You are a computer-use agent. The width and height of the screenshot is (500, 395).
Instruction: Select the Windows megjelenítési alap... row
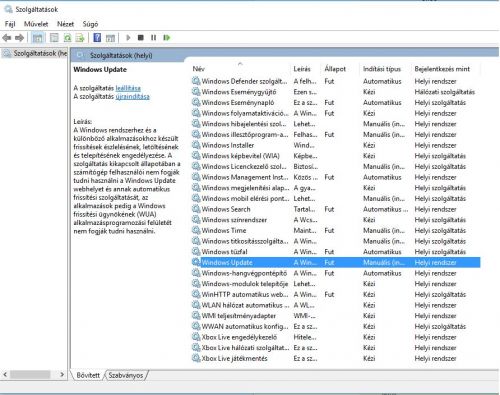click(x=336, y=188)
